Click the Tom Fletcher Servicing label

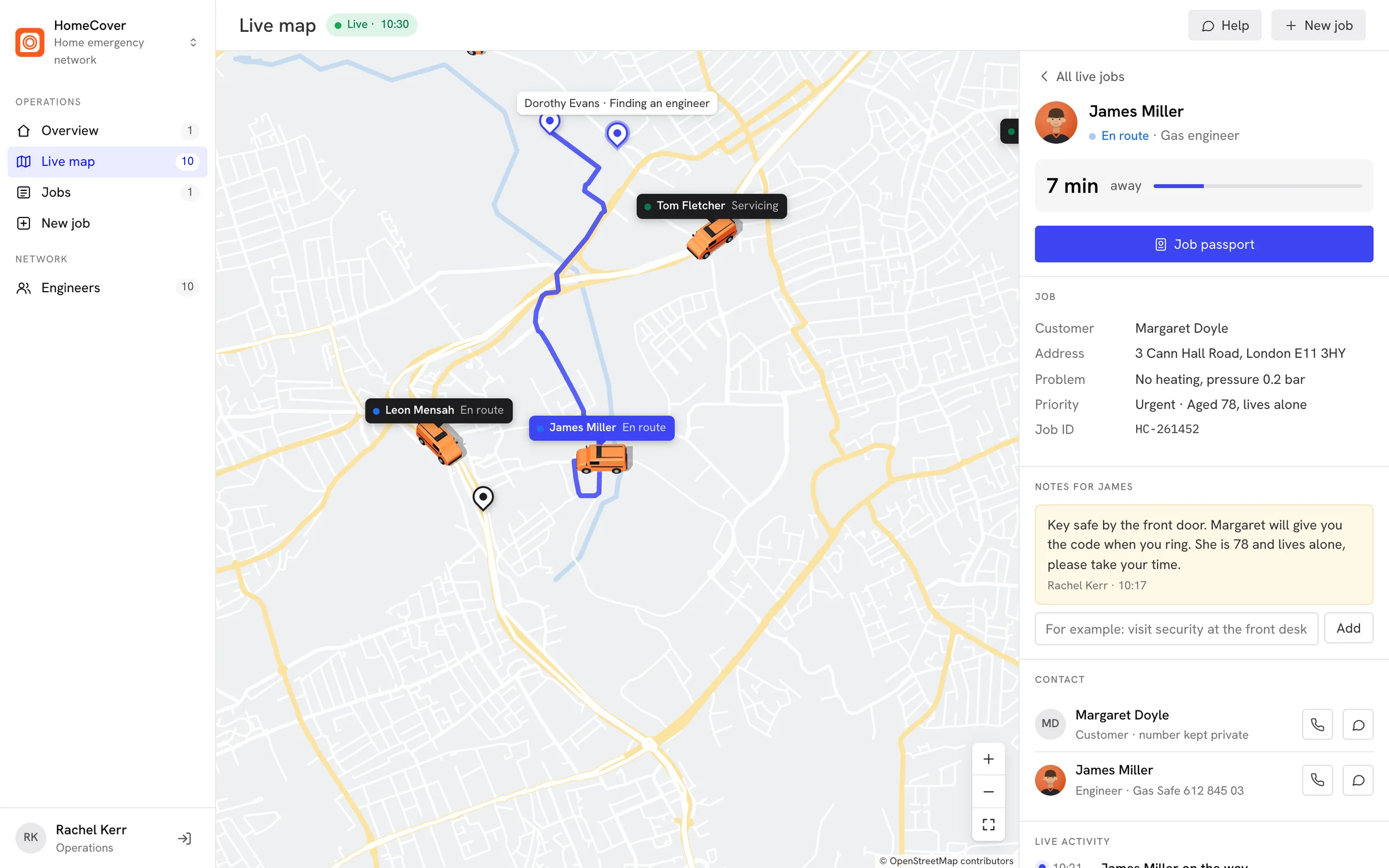(x=711, y=206)
